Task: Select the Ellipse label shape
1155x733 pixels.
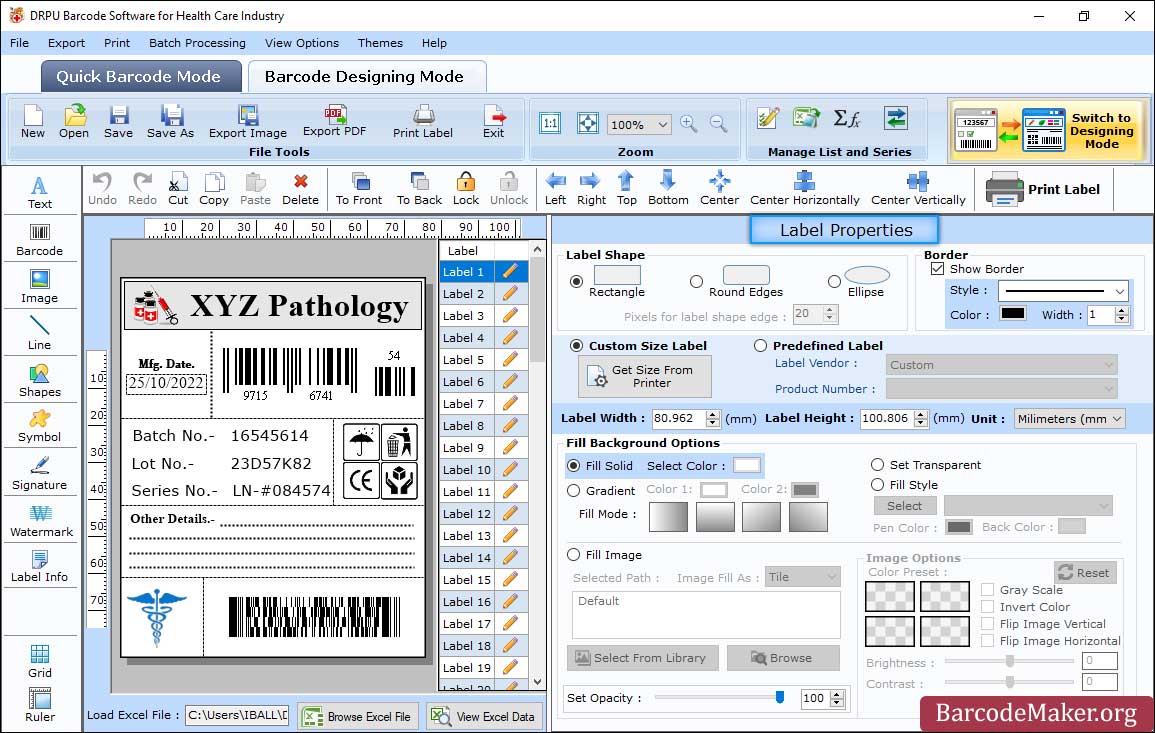Action: click(x=834, y=282)
